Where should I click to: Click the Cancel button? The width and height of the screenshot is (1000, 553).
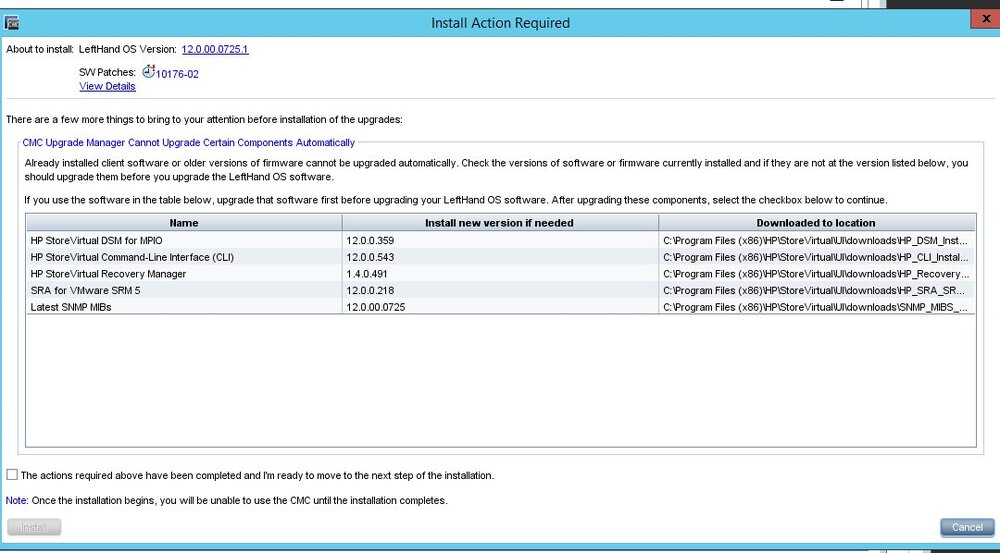967,527
